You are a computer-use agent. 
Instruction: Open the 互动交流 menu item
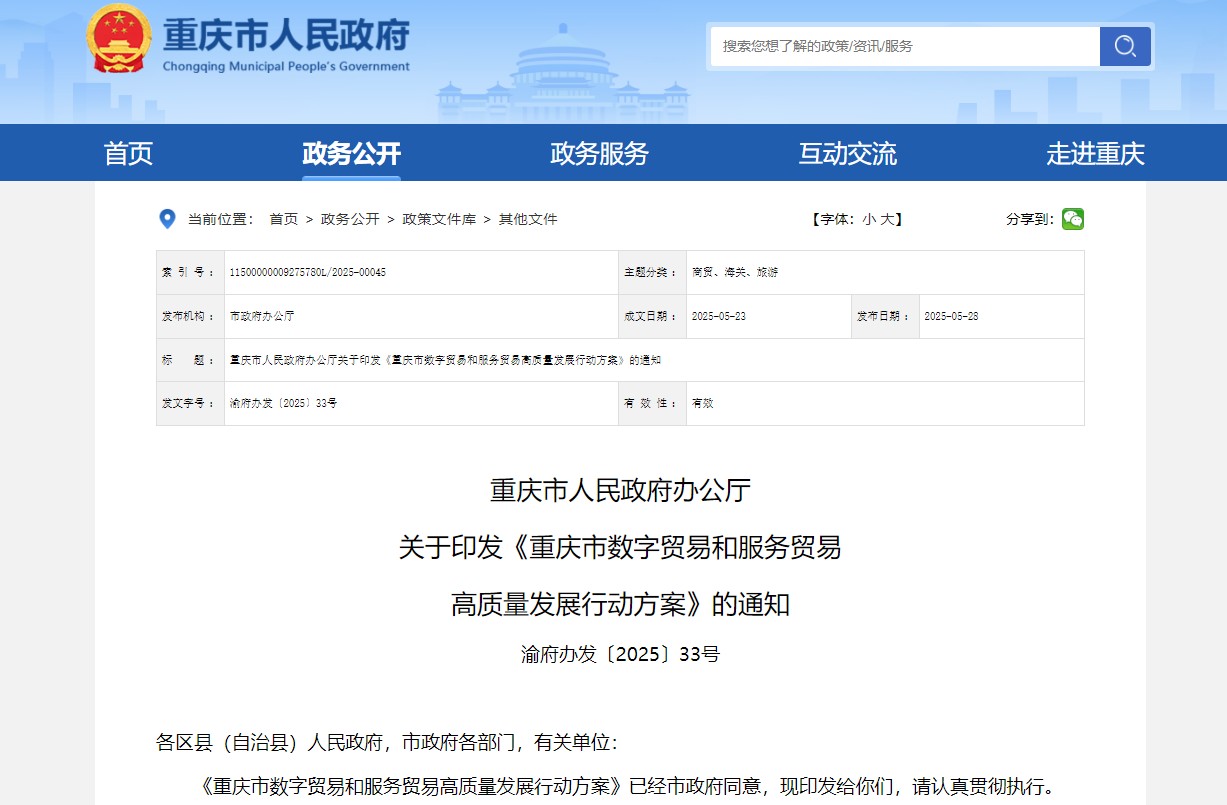click(x=847, y=154)
